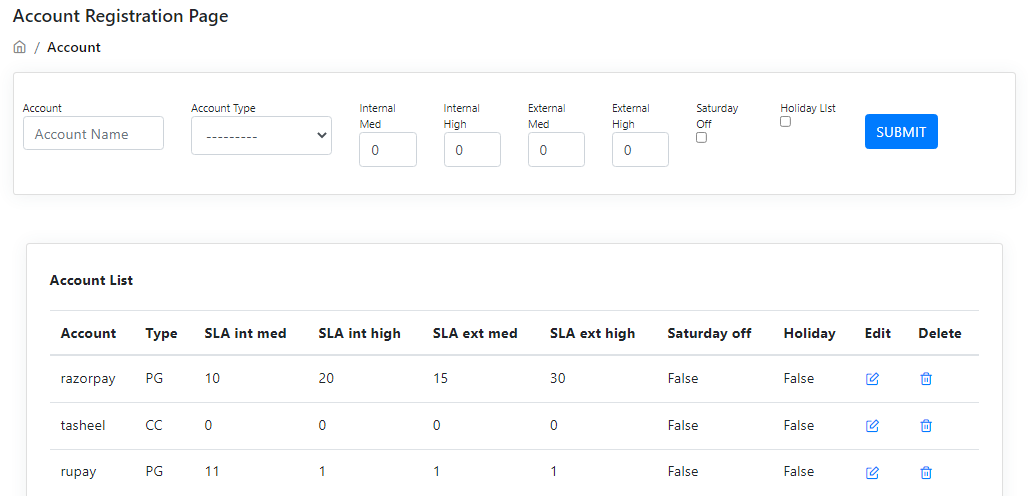Screen dimensions: 1028x496
Task: Edit the tasheel account entry
Action: (872, 426)
